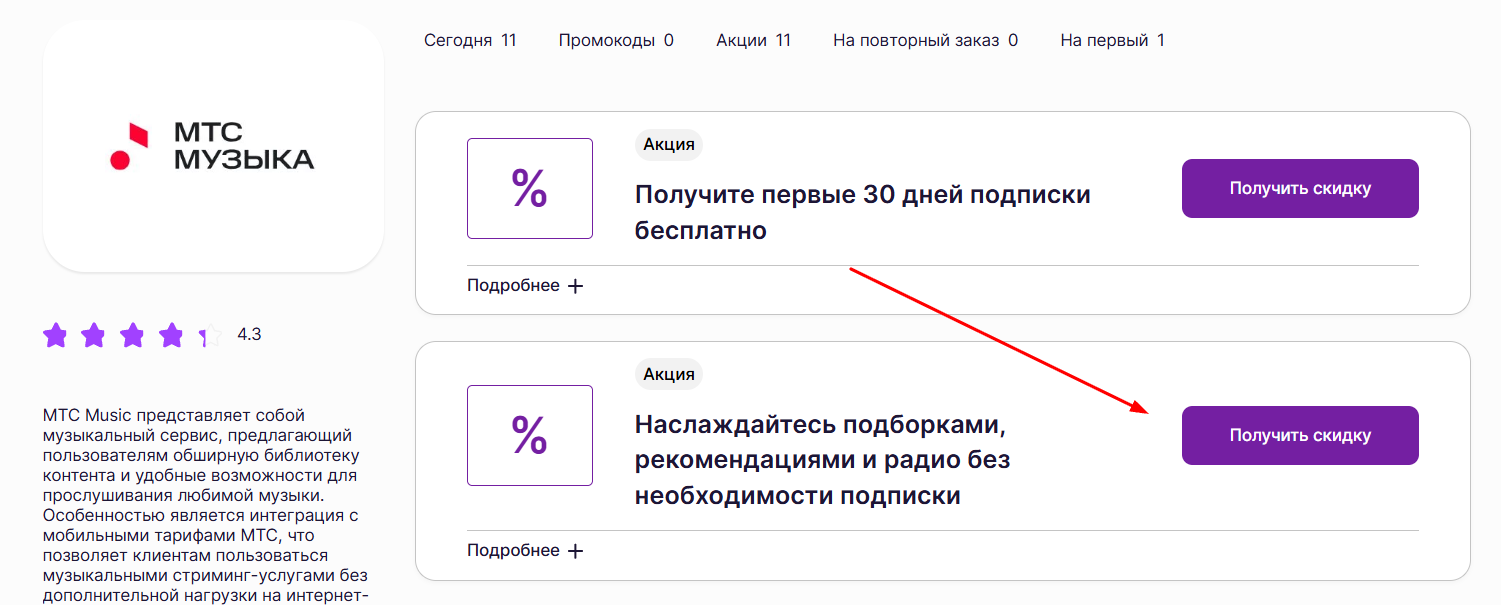Click the plus next to the lower Подробнее
The height and width of the screenshot is (605, 1501).
point(575,549)
